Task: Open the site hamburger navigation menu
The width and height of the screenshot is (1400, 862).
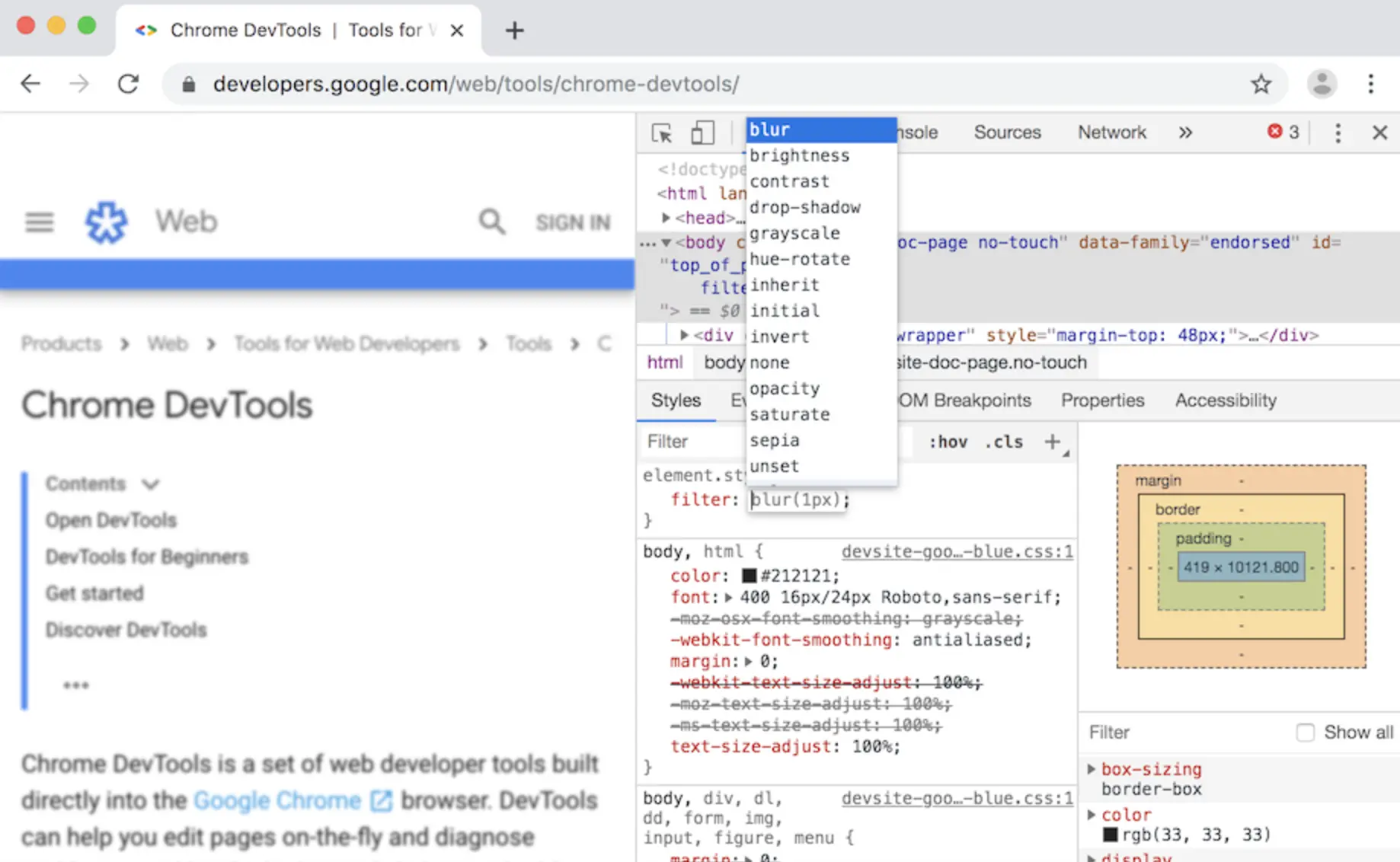Action: click(x=40, y=222)
